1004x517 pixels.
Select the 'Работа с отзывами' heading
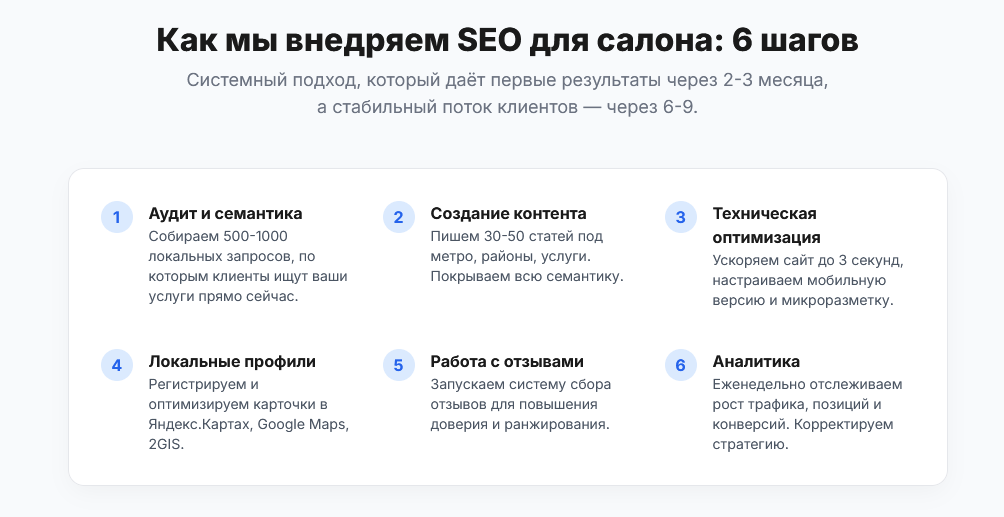pos(506,361)
